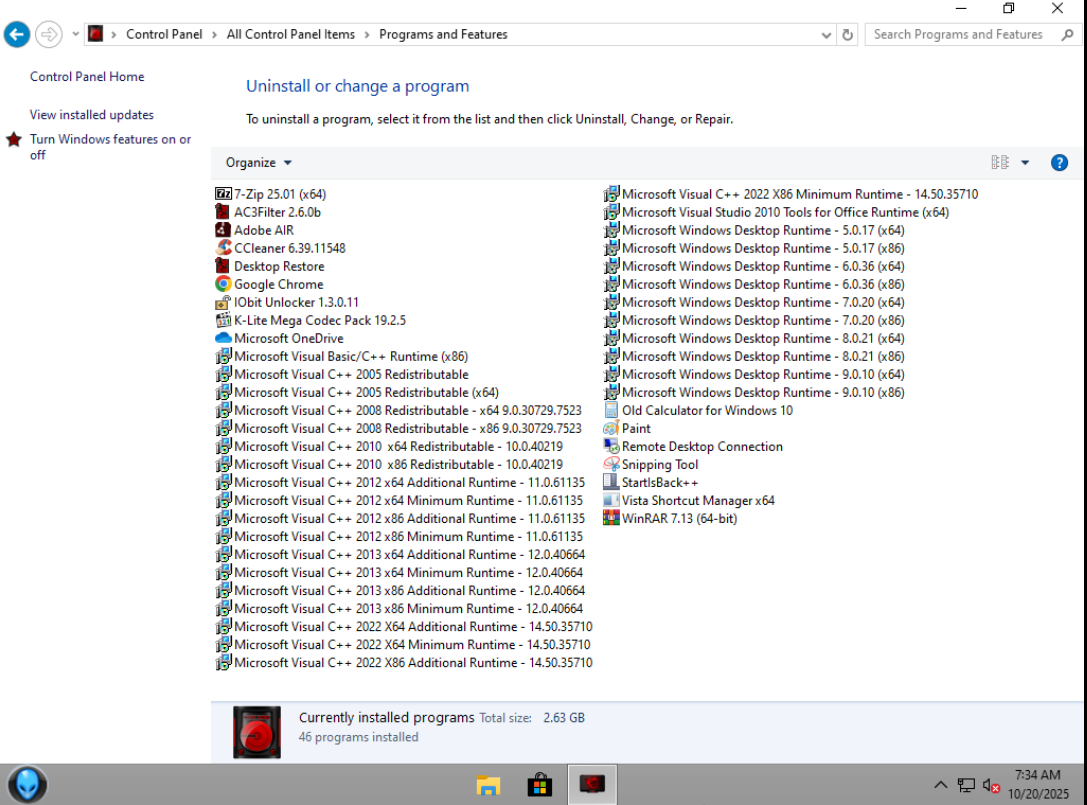This screenshot has height=805, width=1087.
Task: Select Visual C++ 2010 x86 Redistributable 10.0.40219
Action: click(390, 465)
